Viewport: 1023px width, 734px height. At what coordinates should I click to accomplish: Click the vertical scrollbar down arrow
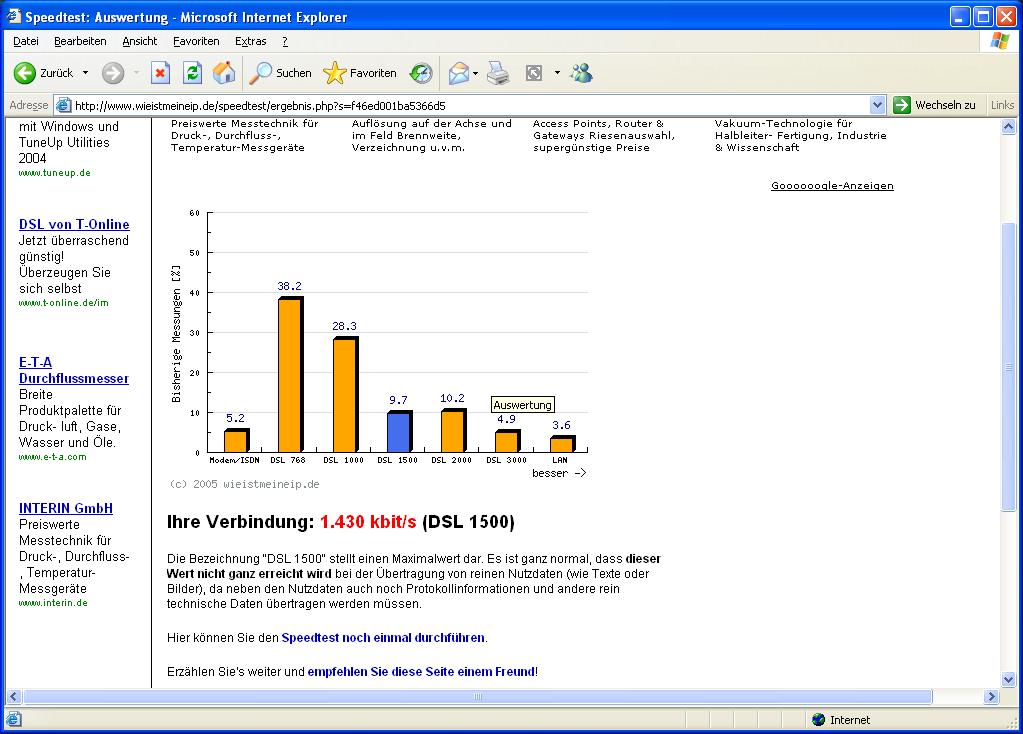(1009, 680)
